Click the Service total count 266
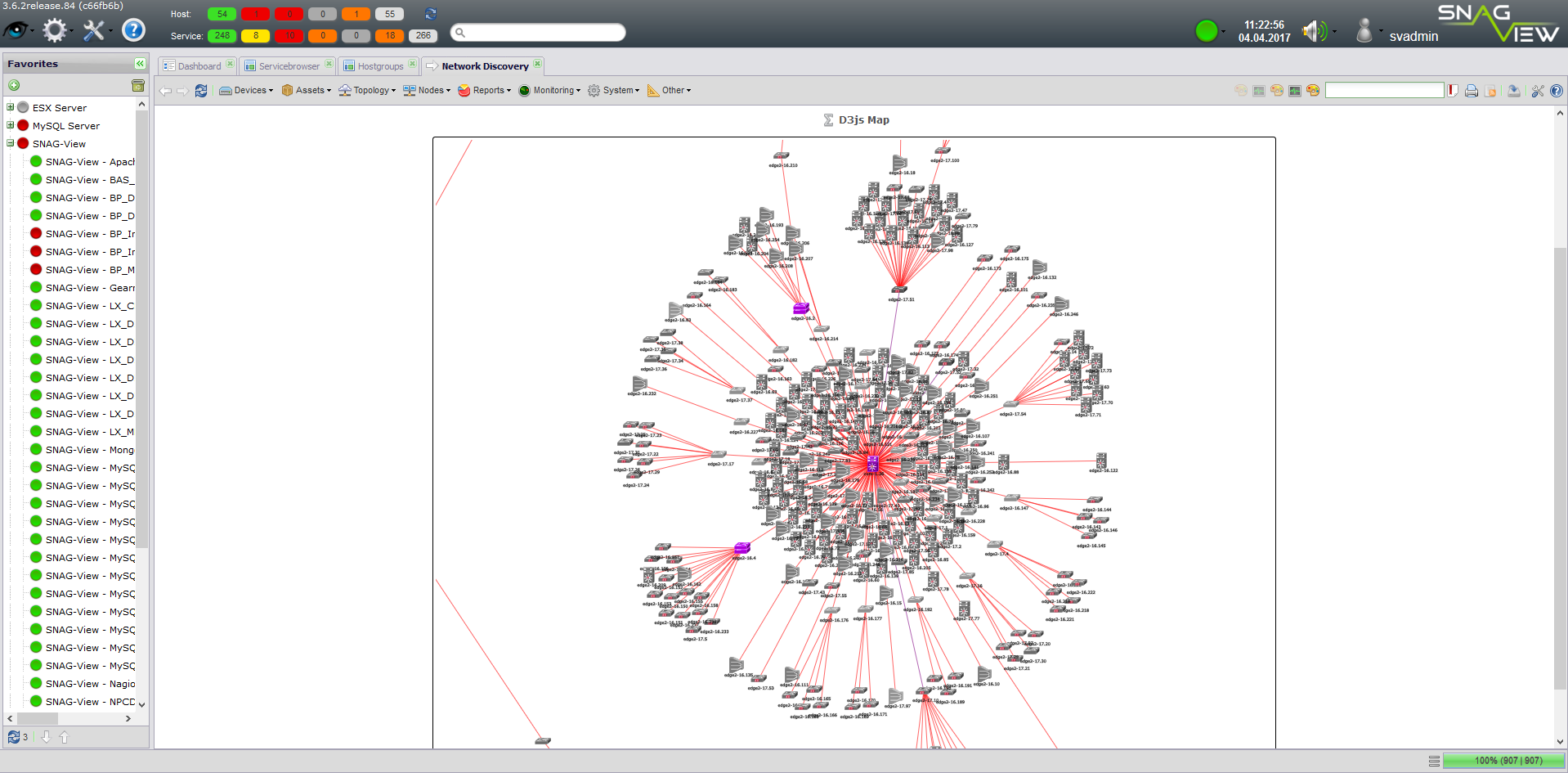 423,35
